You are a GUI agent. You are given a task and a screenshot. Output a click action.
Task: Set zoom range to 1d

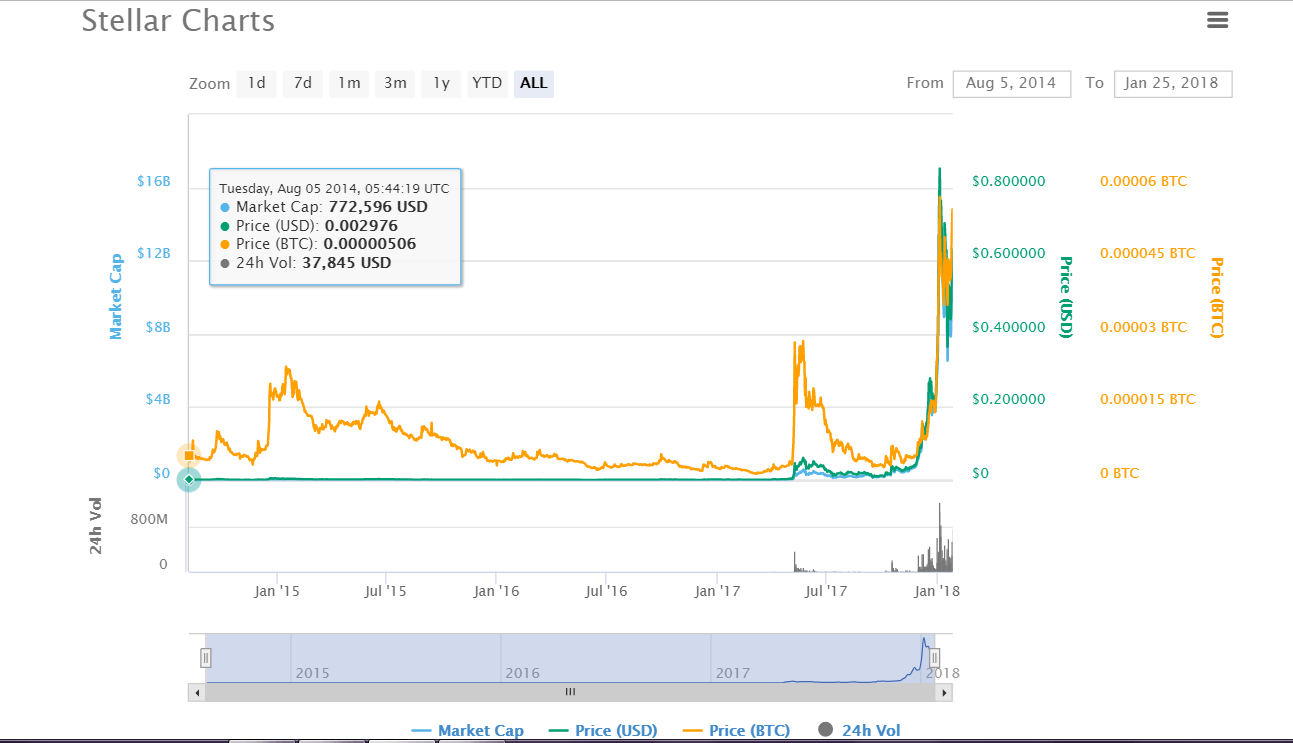click(x=257, y=83)
